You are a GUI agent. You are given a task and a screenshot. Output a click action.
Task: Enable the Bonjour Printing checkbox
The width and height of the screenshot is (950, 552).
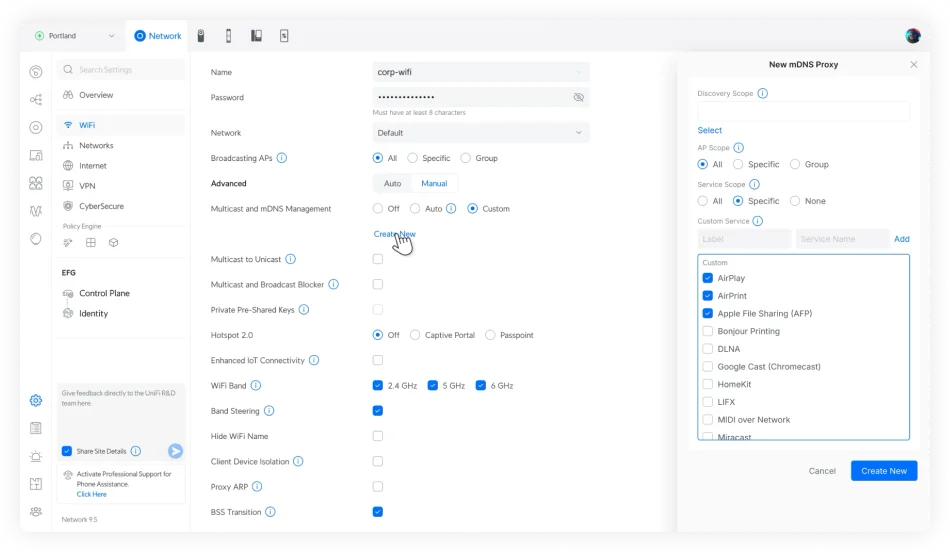pos(708,331)
